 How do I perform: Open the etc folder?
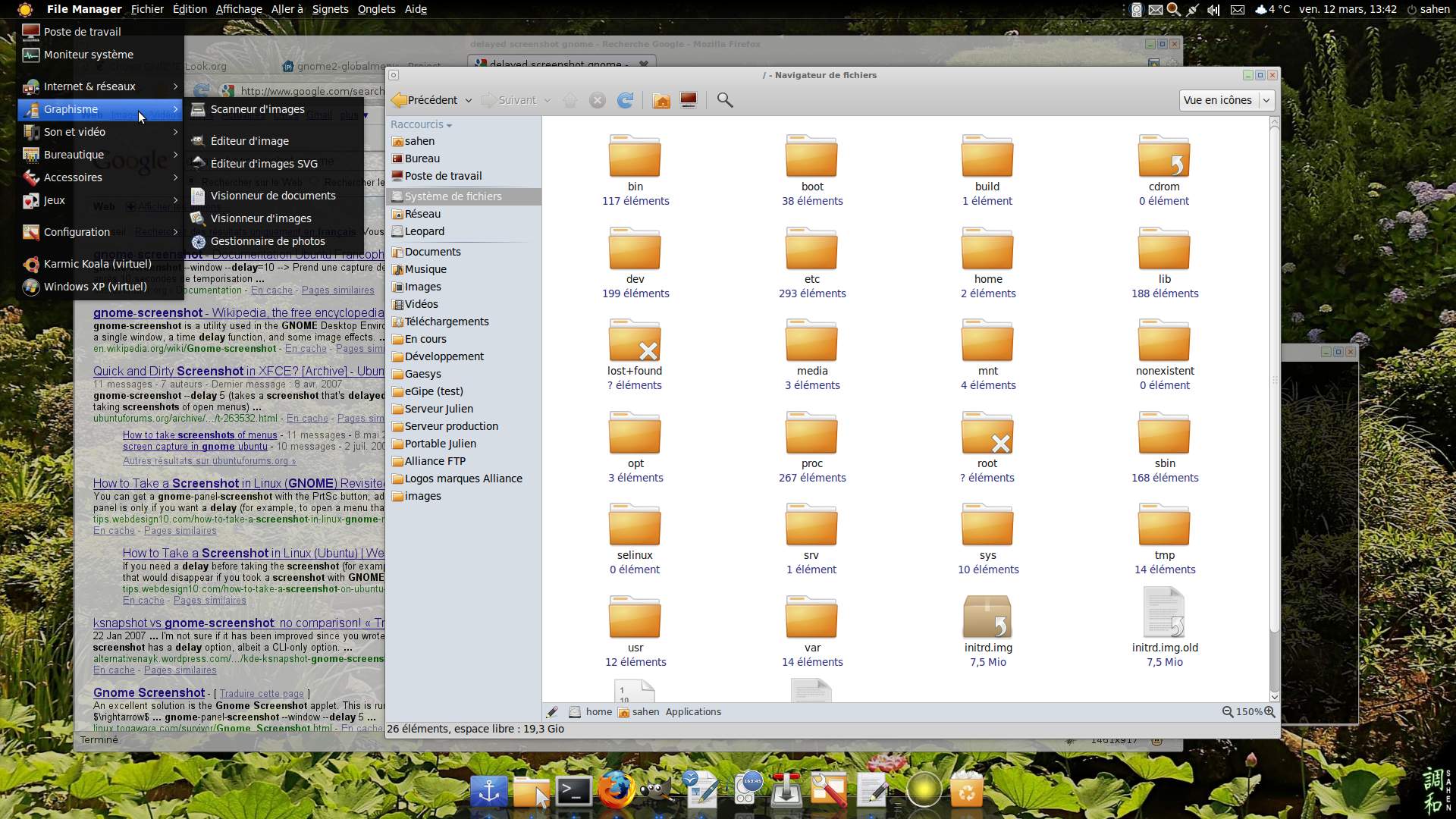[x=812, y=263]
